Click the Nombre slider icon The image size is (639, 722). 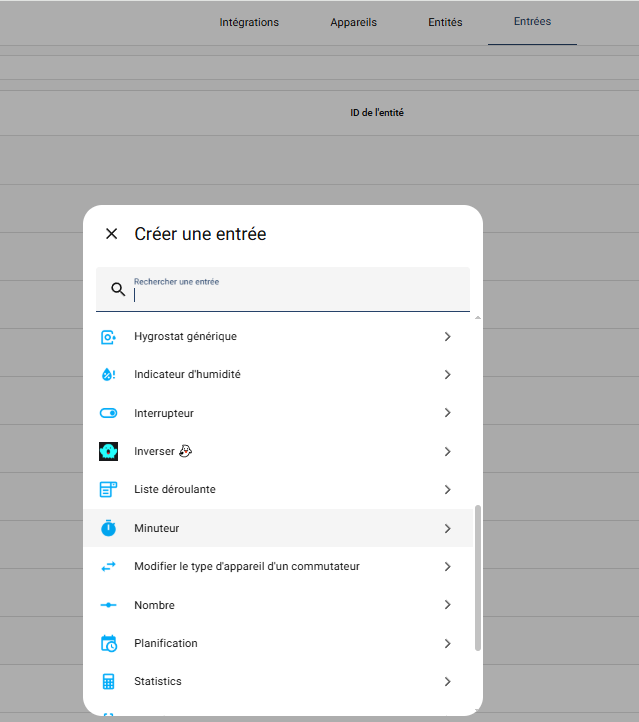click(x=109, y=605)
